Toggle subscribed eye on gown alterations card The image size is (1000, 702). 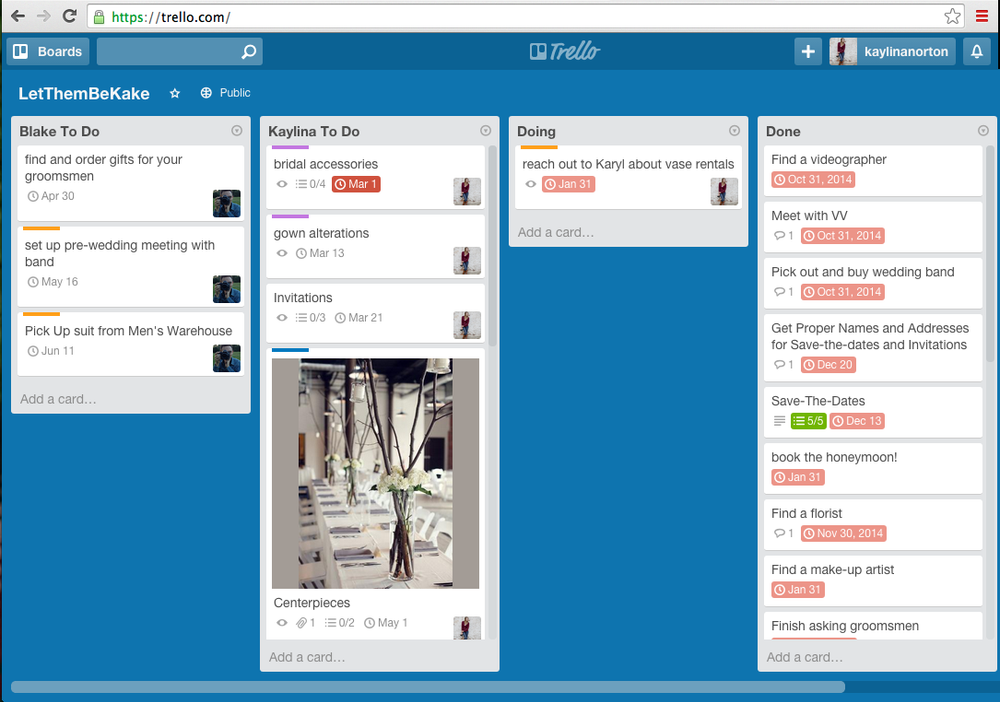pyautogui.click(x=282, y=253)
